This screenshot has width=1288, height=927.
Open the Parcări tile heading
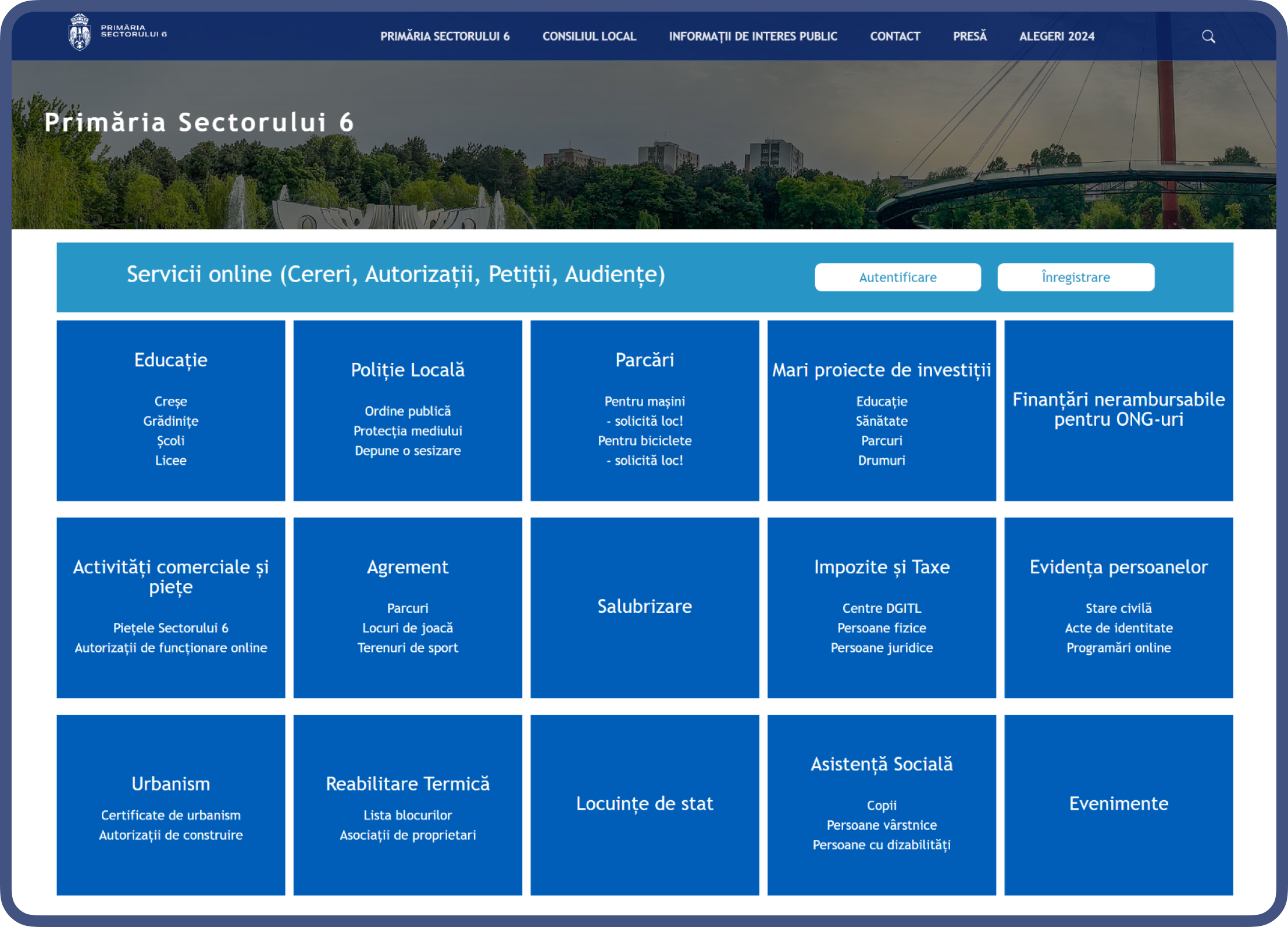(645, 360)
